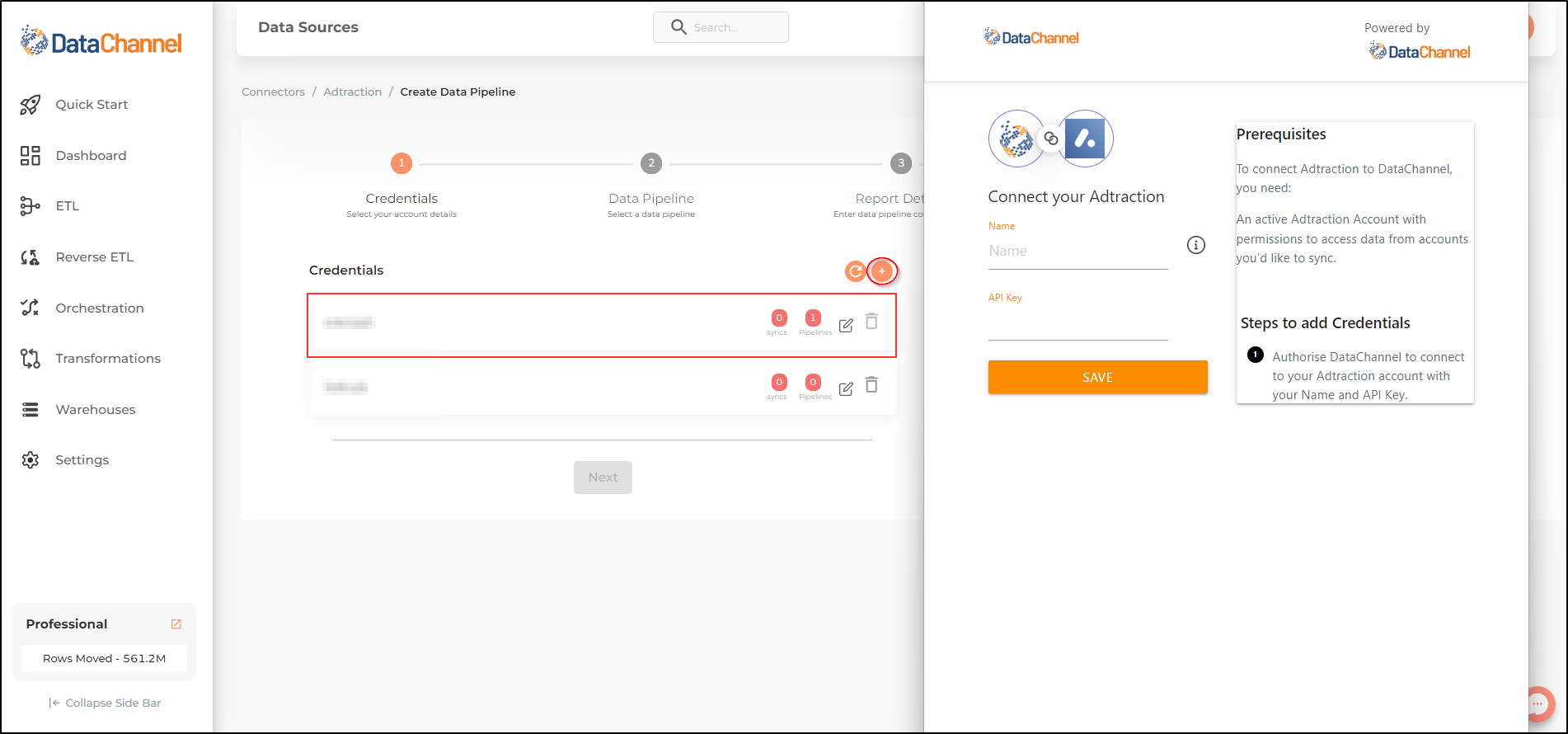Click the API Key input field

[x=1078, y=324]
